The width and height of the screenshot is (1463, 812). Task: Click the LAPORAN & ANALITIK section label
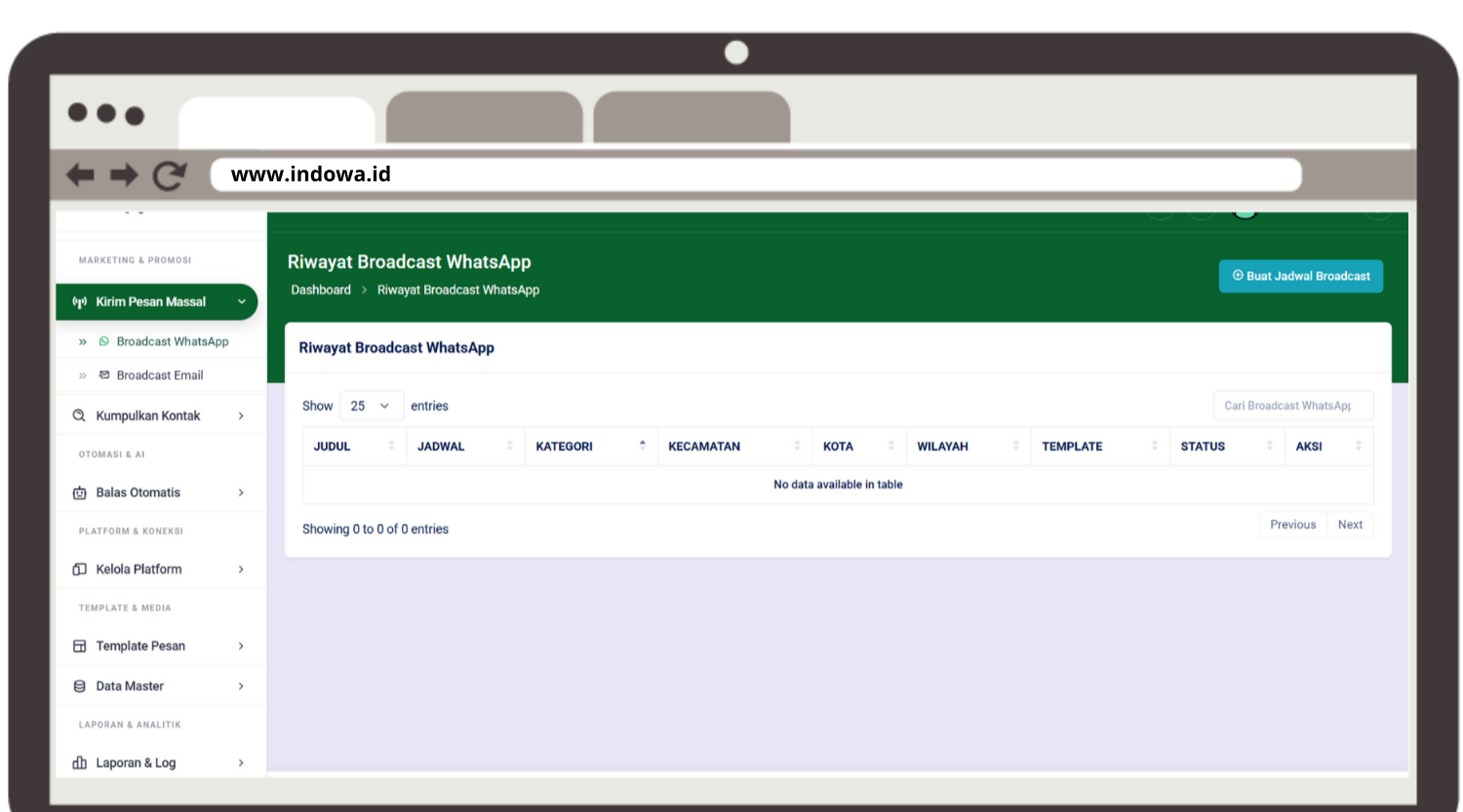[x=130, y=725]
